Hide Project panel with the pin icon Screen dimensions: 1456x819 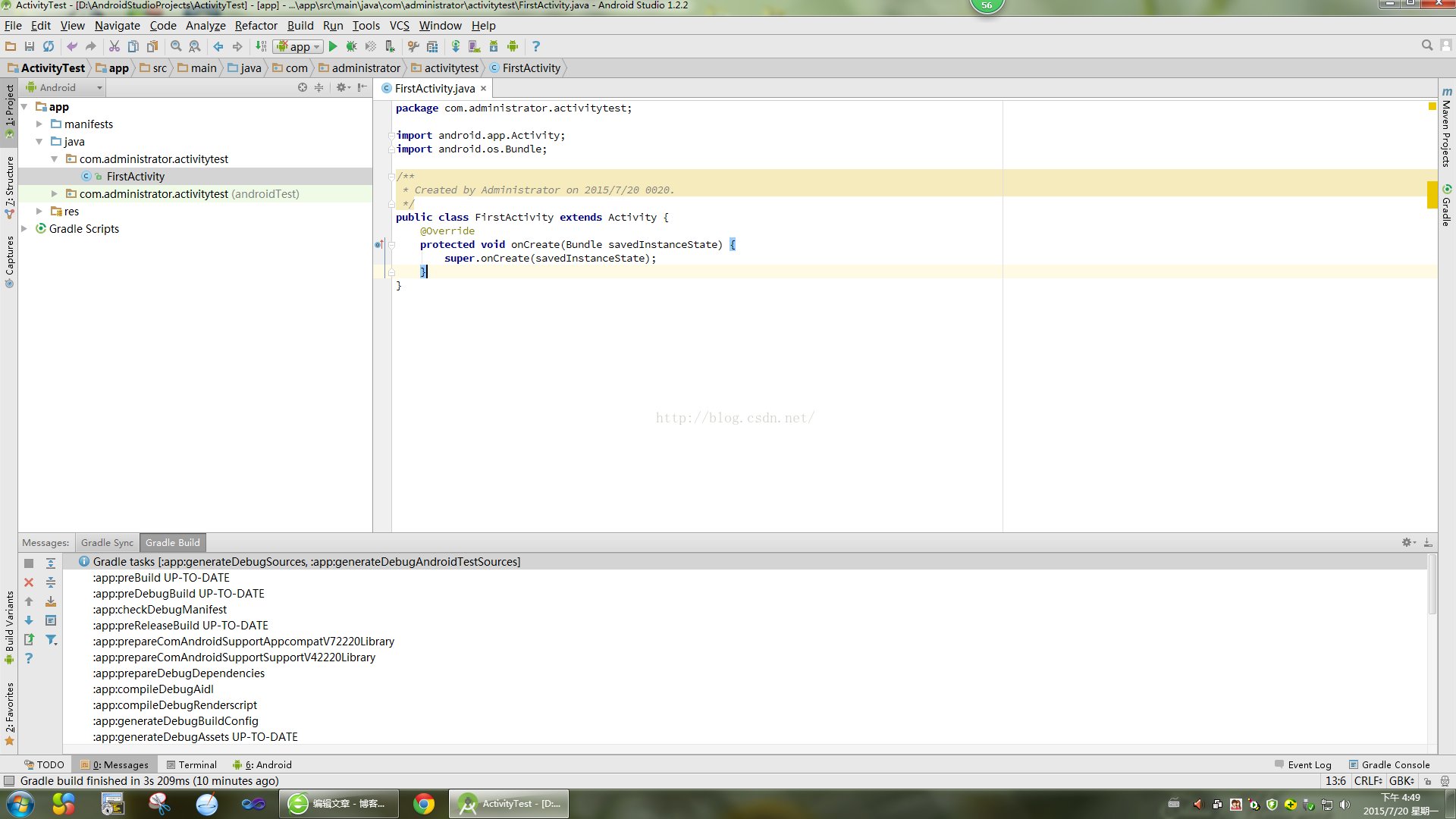pos(362,88)
